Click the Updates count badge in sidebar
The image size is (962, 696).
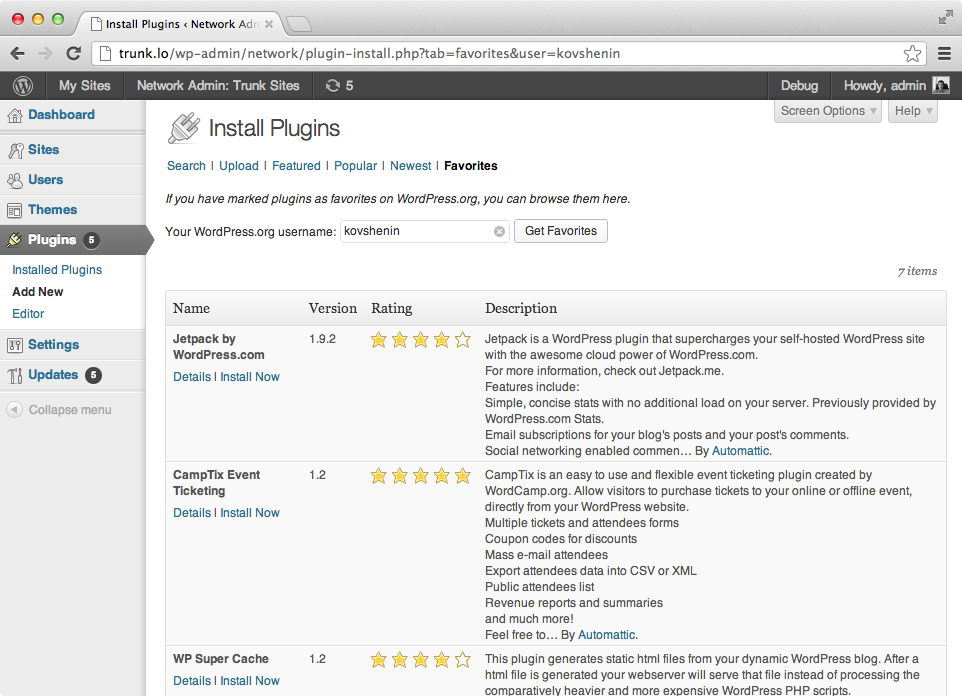(x=93, y=375)
